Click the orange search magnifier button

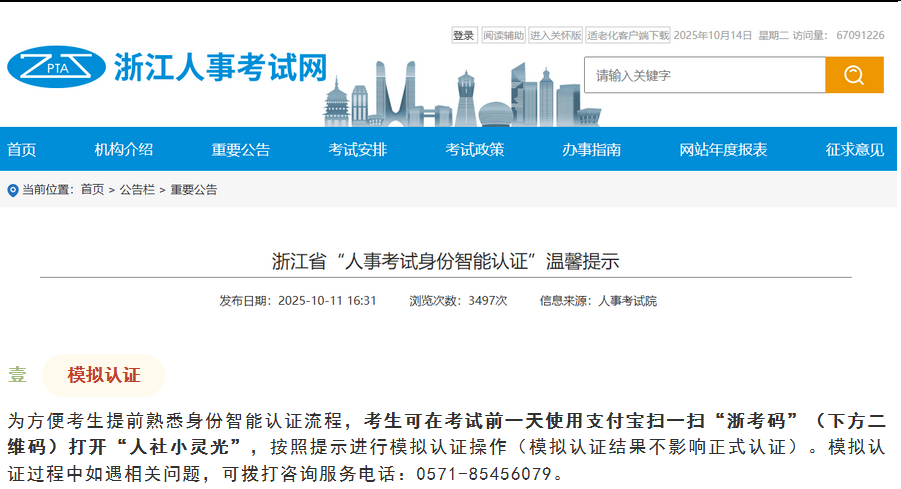pos(853,75)
